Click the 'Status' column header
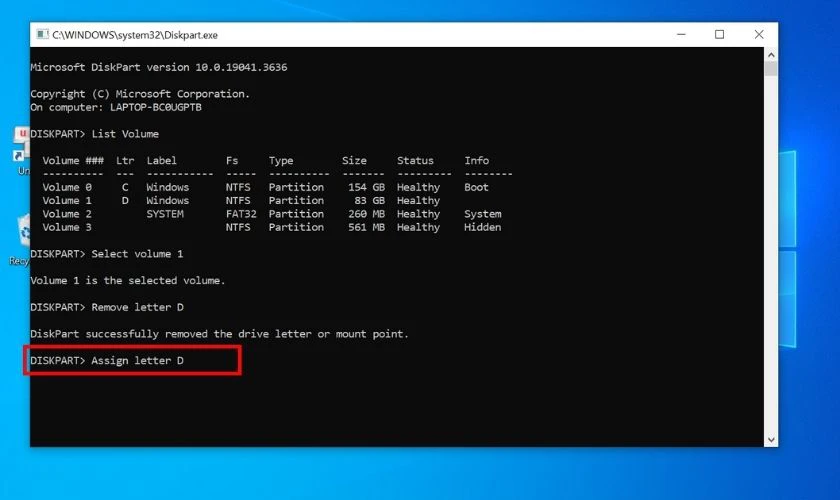The image size is (840, 500). [x=415, y=161]
